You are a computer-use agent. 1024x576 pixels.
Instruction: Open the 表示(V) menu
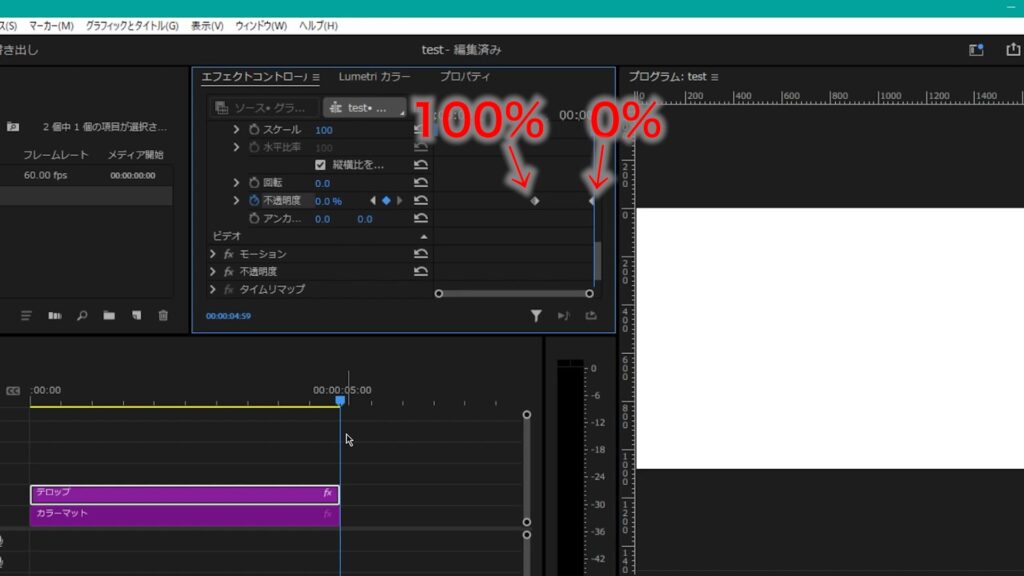click(207, 26)
